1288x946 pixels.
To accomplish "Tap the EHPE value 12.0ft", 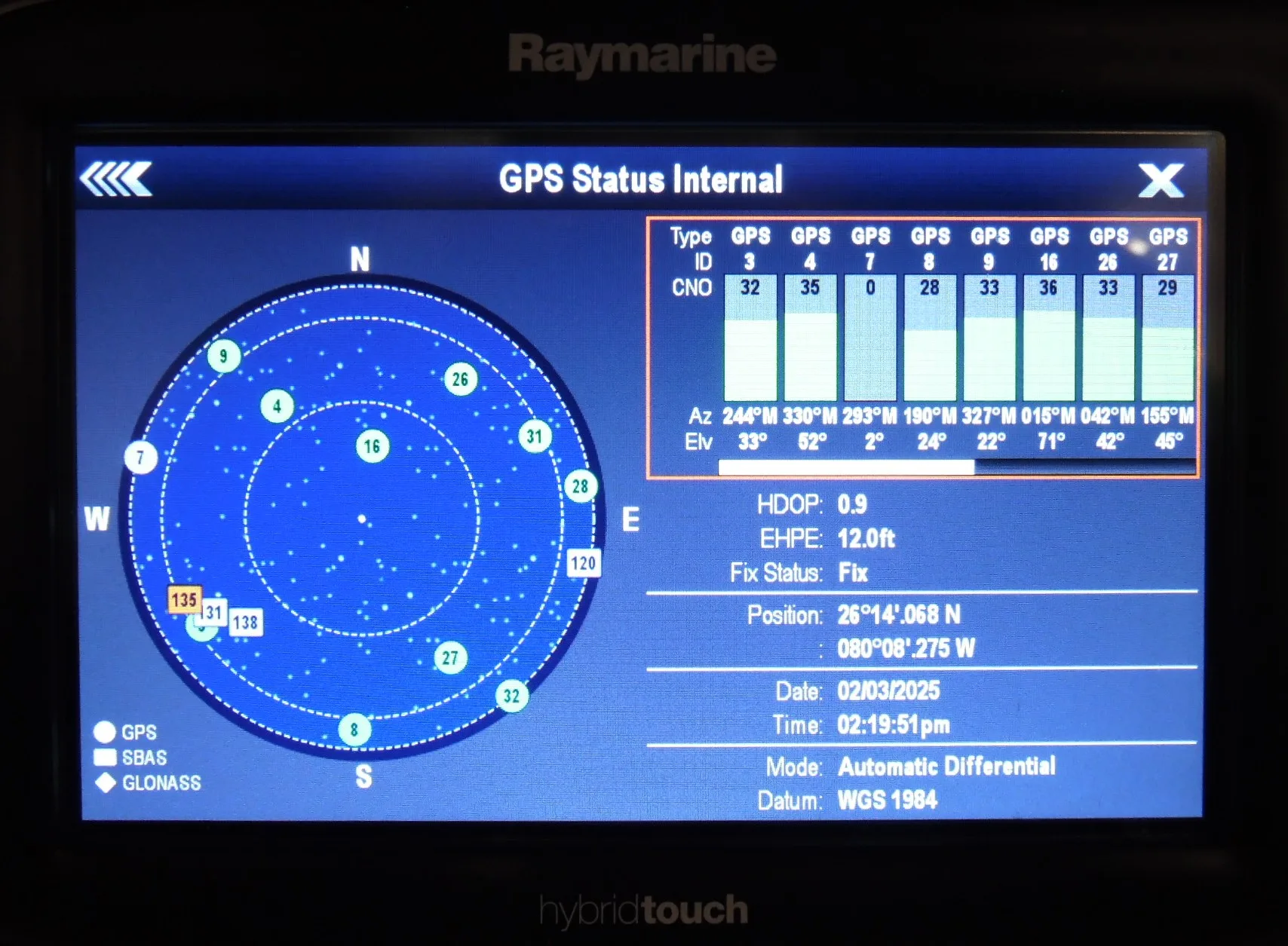I will coord(866,538).
